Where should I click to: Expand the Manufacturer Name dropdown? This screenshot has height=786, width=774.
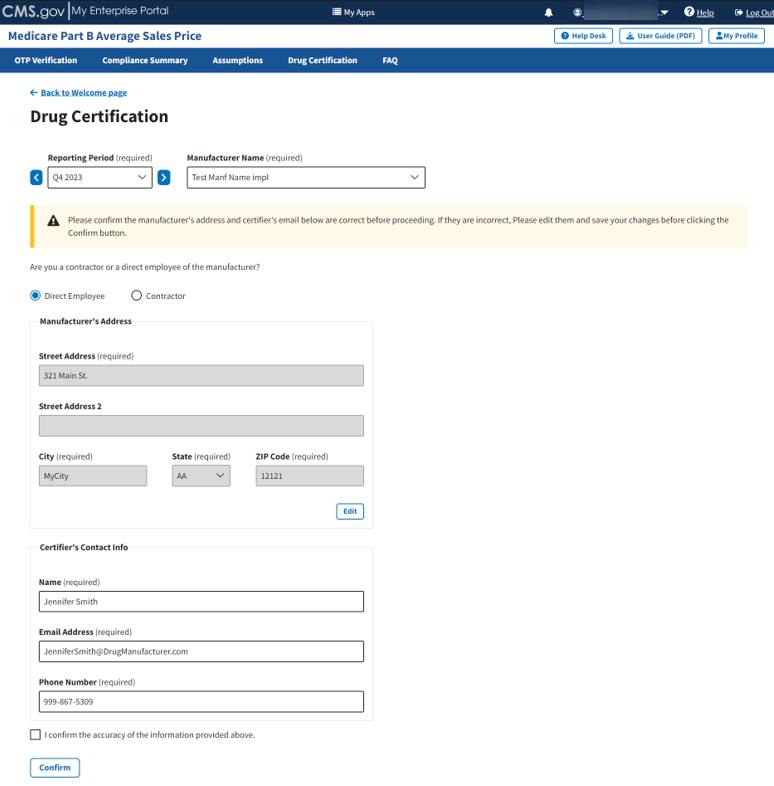click(305, 177)
